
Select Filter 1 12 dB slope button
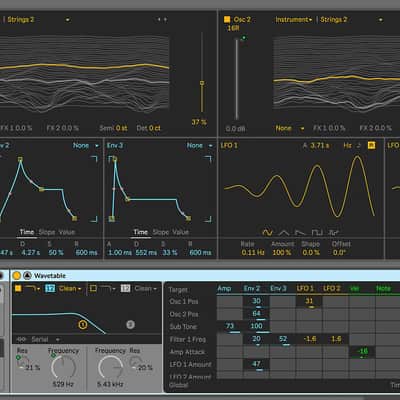pyautogui.click(x=50, y=288)
